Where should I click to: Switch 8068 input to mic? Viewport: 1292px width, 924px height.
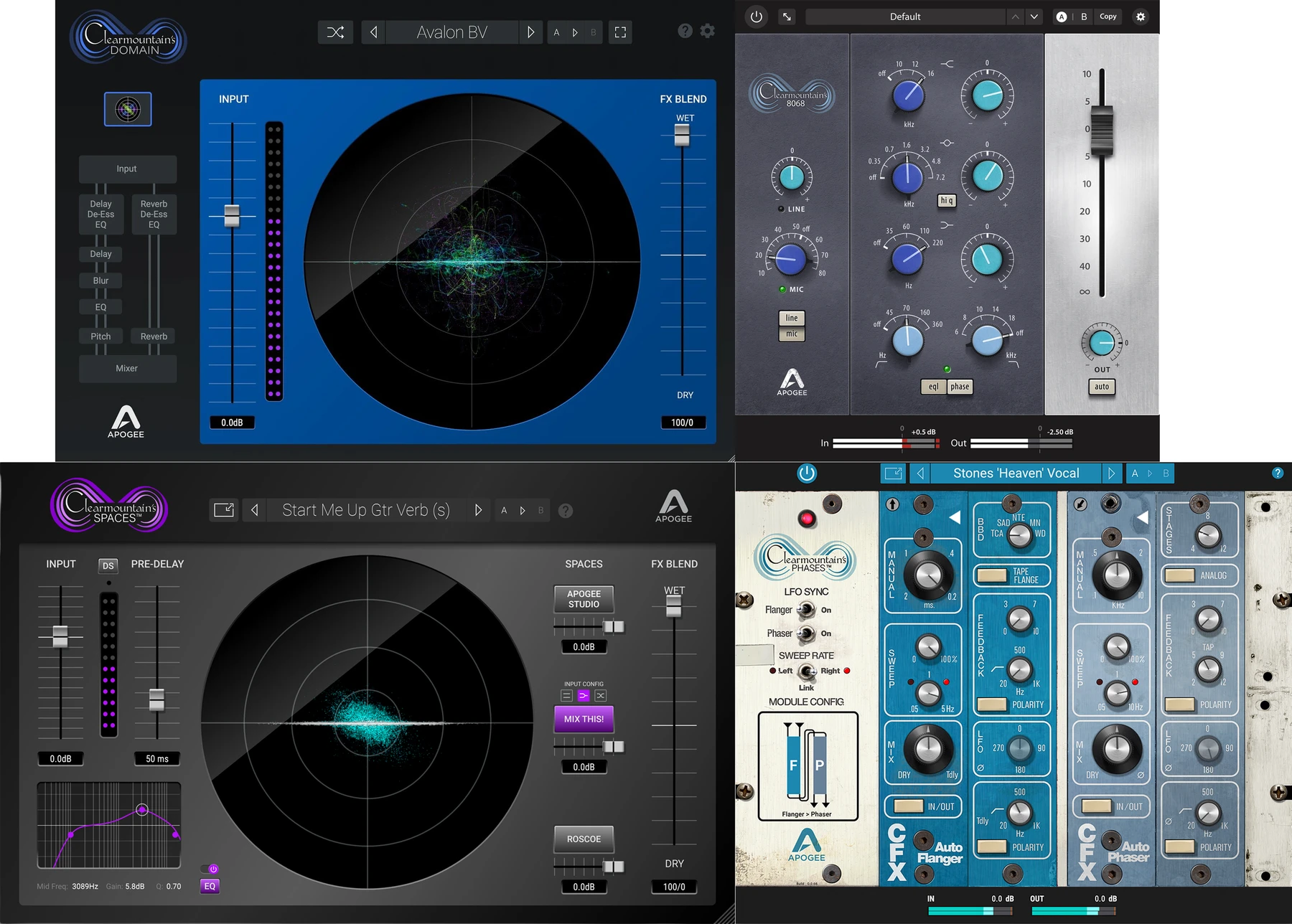tap(792, 334)
